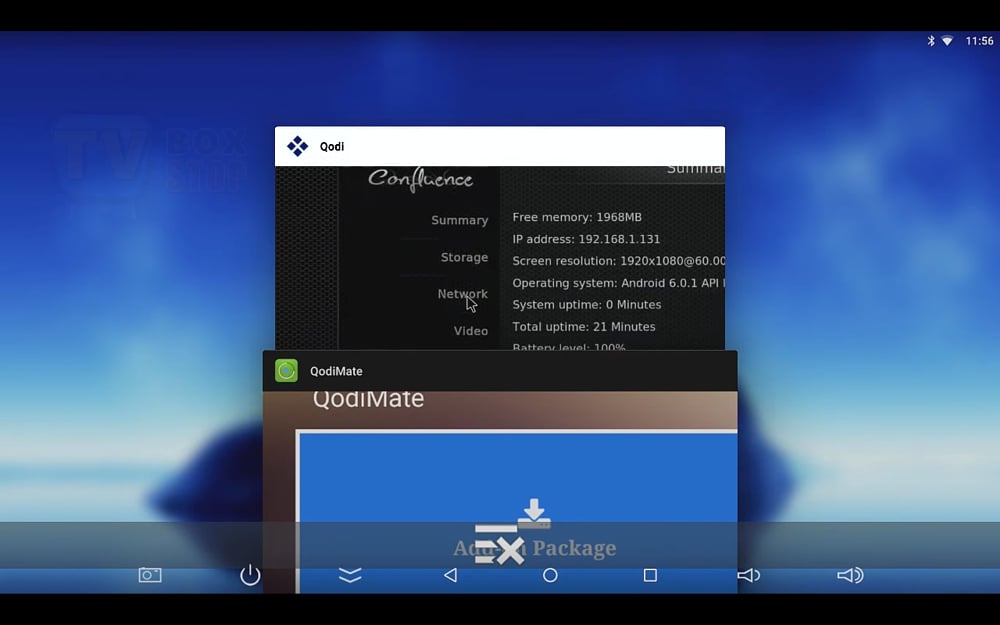Viewport: 1000px width, 625px height.
Task: Select Summary in the Qodi sidebar
Action: [x=459, y=220]
